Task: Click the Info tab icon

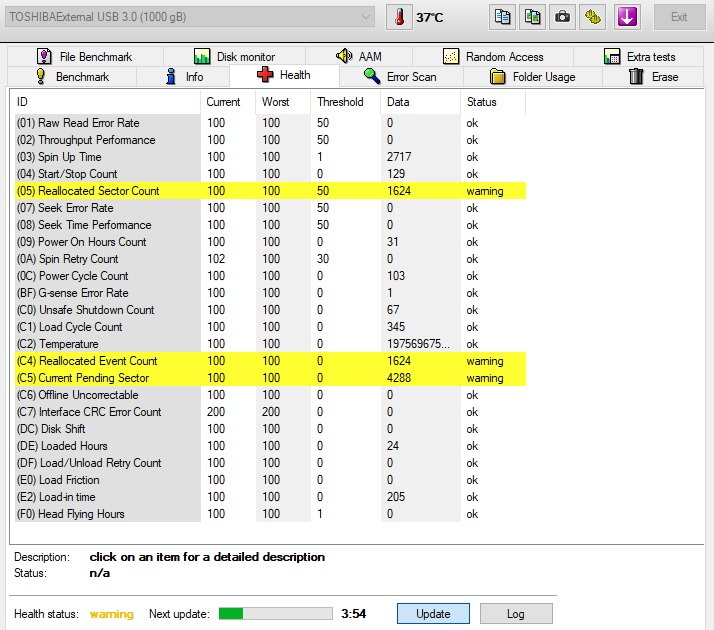Action: tap(171, 76)
